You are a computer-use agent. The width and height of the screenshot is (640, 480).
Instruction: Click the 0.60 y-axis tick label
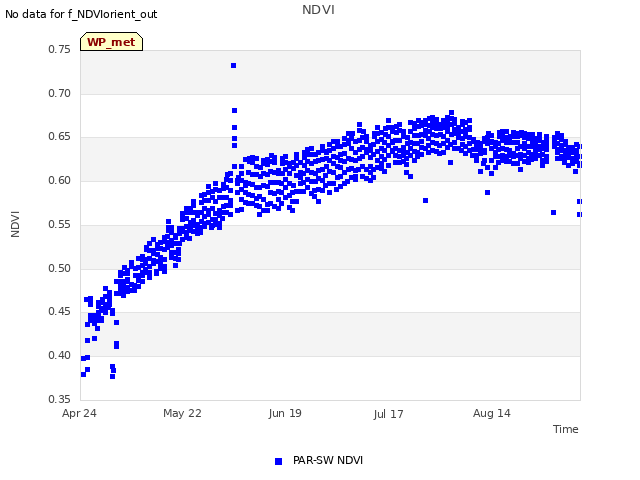tap(60, 180)
